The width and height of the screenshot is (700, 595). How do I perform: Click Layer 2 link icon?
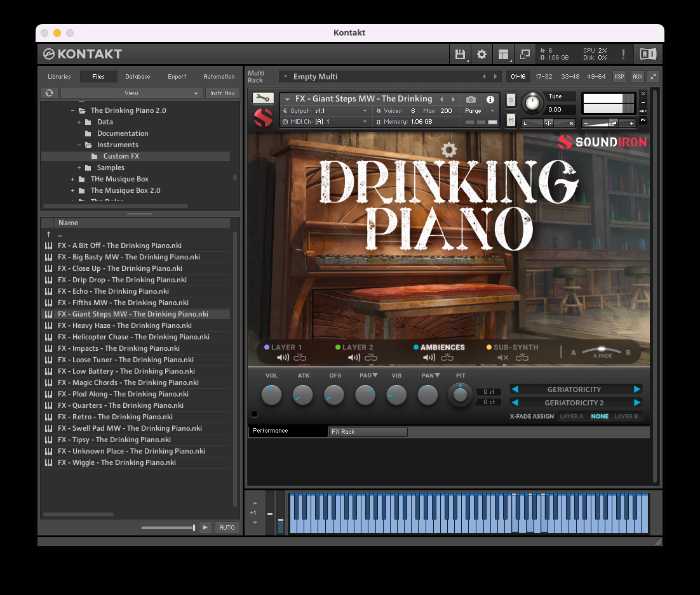click(371, 358)
